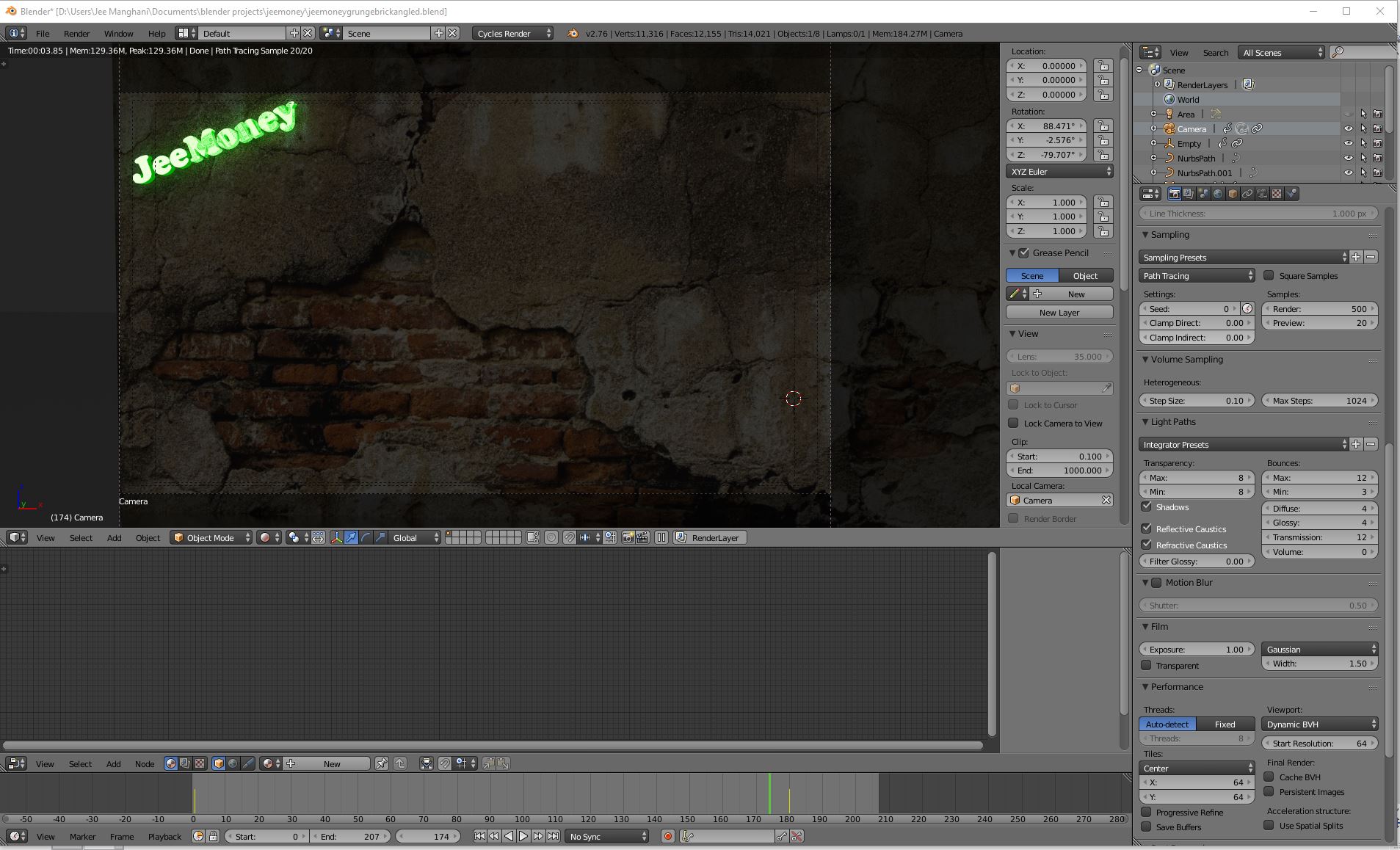Screen dimensions: 1400x850
Task: Expand the RenderLayers tree item
Action: [x=1157, y=84]
